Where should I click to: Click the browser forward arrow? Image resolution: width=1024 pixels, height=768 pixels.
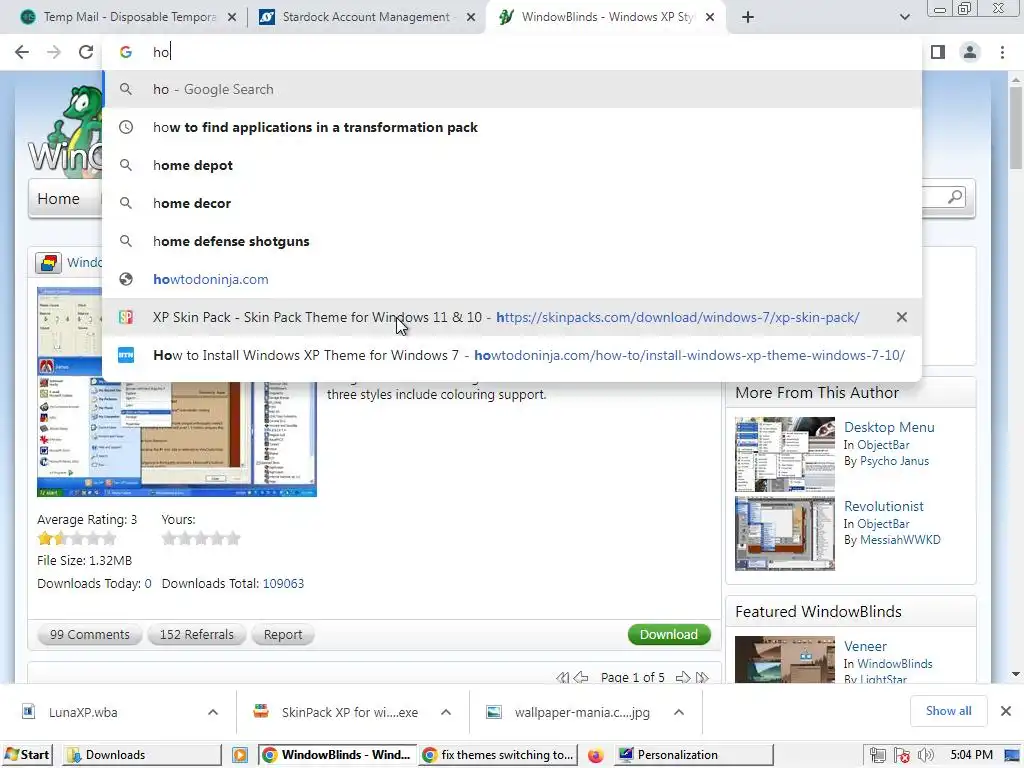54,52
